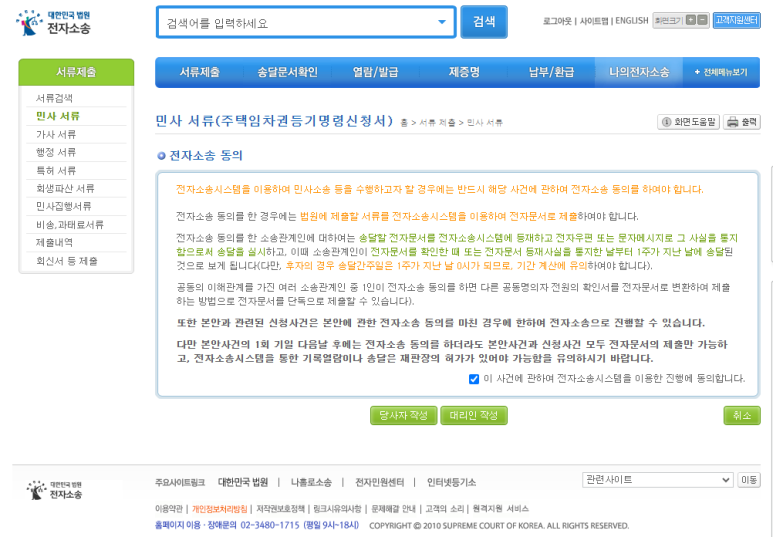
Task: Select 가사 서류 in sidebar
Action: click(56, 135)
